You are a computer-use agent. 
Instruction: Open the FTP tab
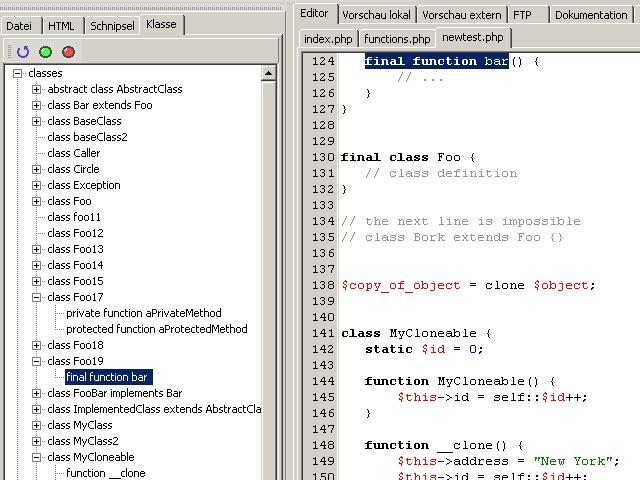(x=522, y=15)
